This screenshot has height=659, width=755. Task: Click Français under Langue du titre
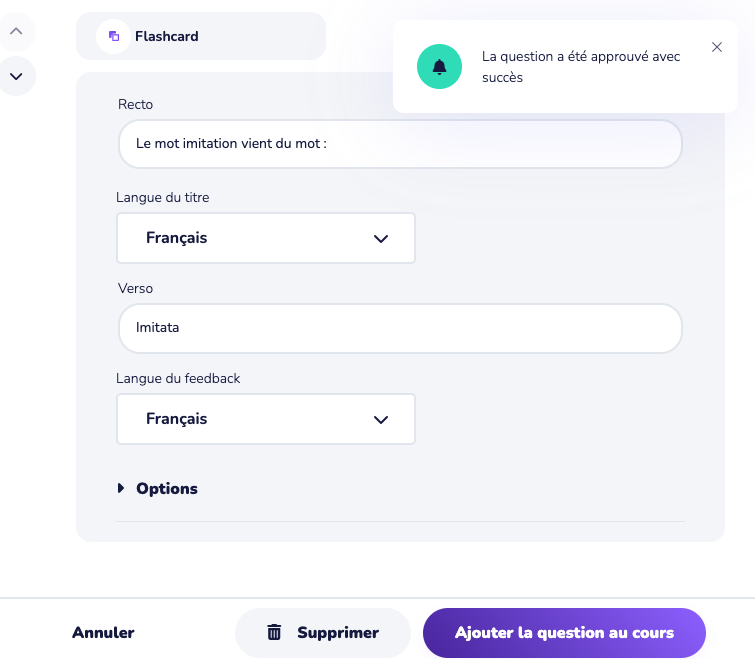177,238
